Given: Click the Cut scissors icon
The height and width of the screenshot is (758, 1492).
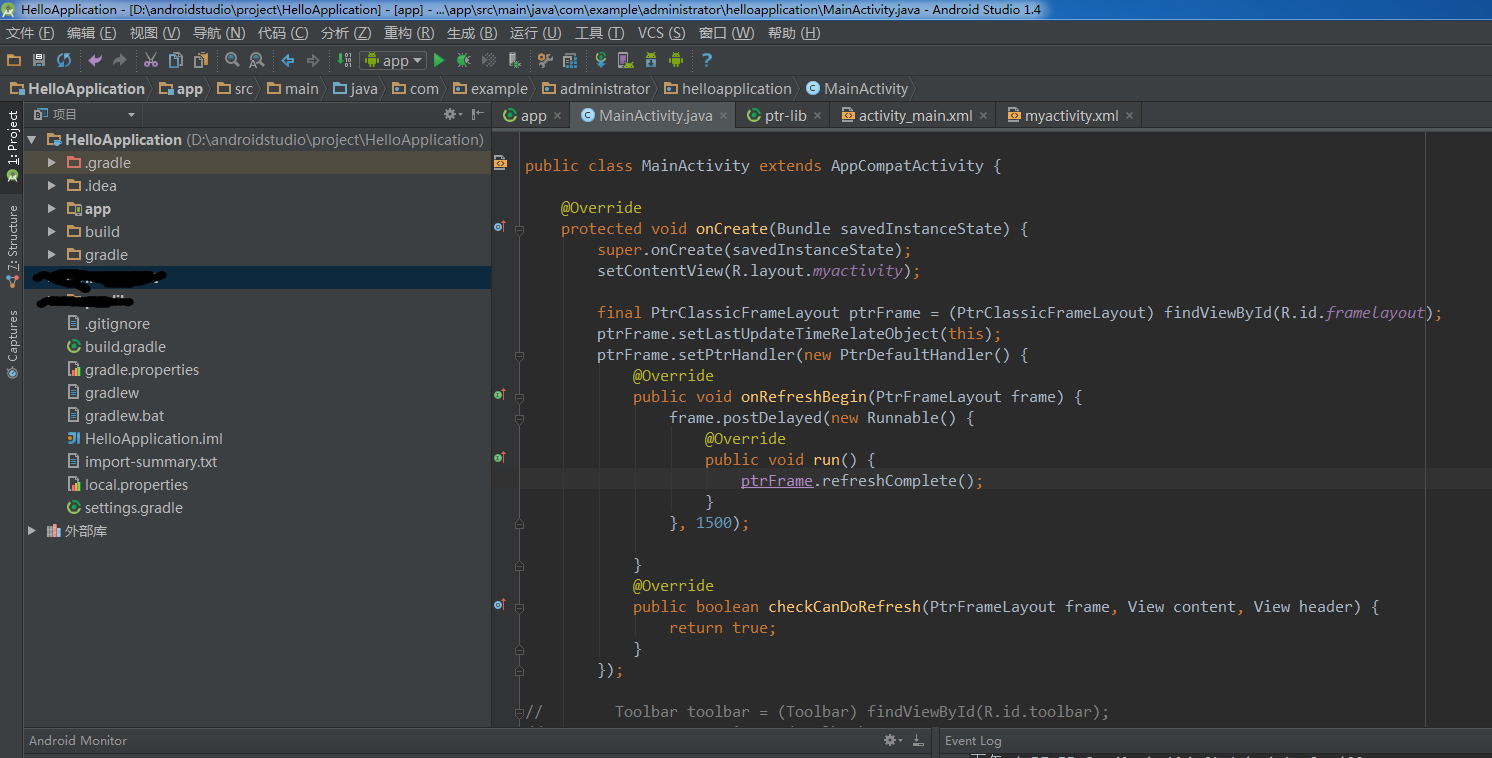Looking at the screenshot, I should click(x=151, y=61).
